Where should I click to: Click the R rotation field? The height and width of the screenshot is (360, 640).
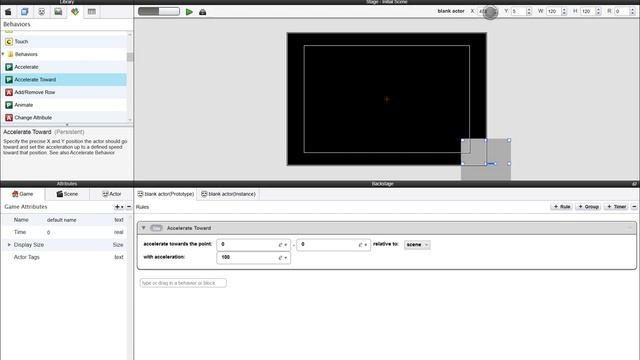tap(622, 11)
